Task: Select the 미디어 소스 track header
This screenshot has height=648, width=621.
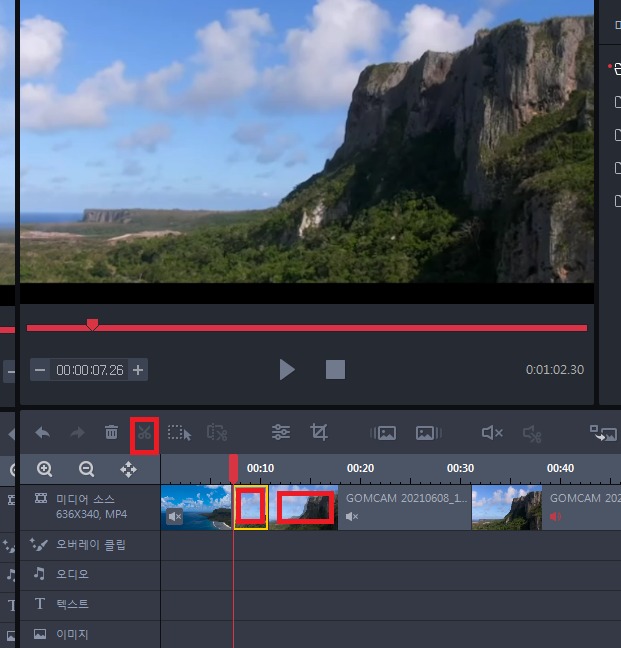Action: tap(90, 507)
